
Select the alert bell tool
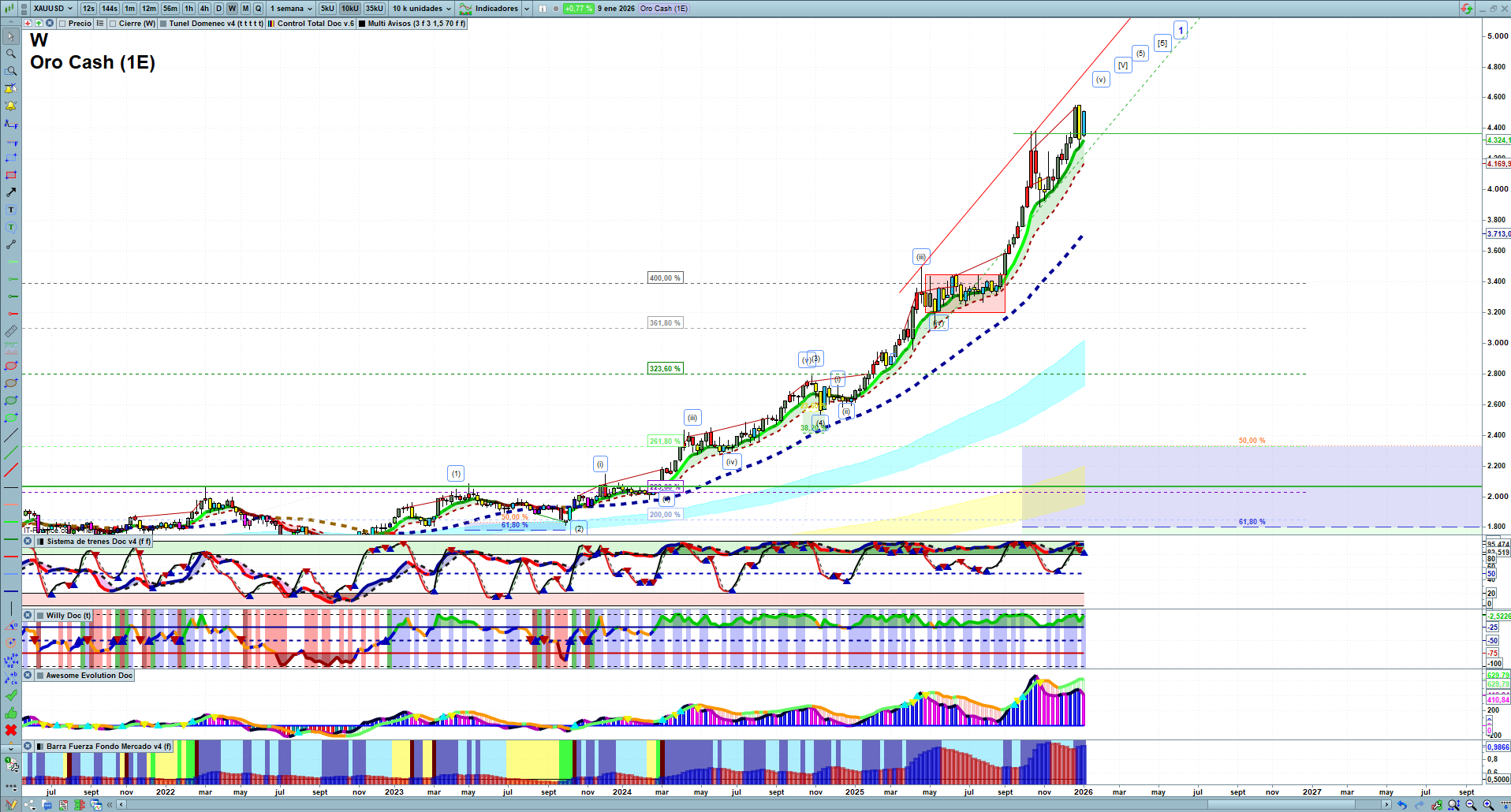(11, 106)
